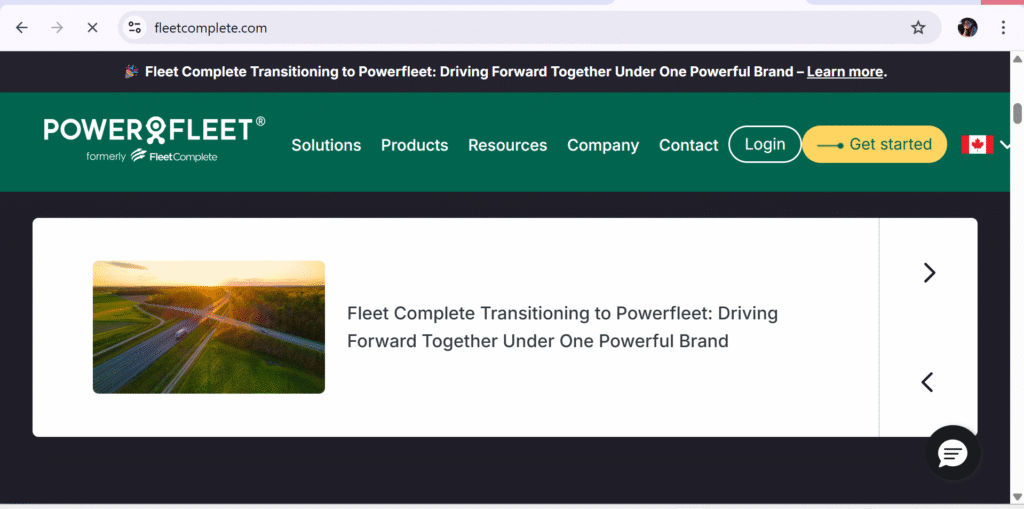Image resolution: width=1024 pixels, height=509 pixels.
Task: Expand the country selector chevron
Action: (1004, 145)
